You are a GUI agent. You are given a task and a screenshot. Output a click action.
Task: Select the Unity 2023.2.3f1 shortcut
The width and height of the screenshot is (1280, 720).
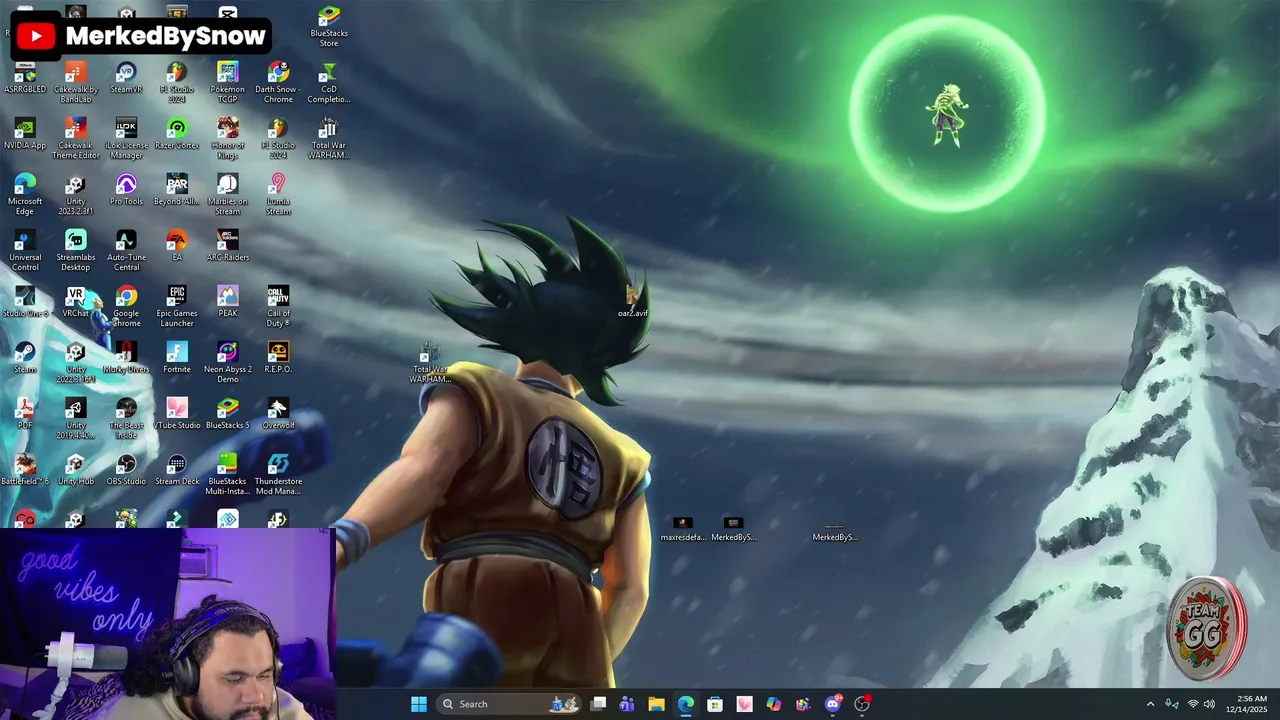coord(76,195)
